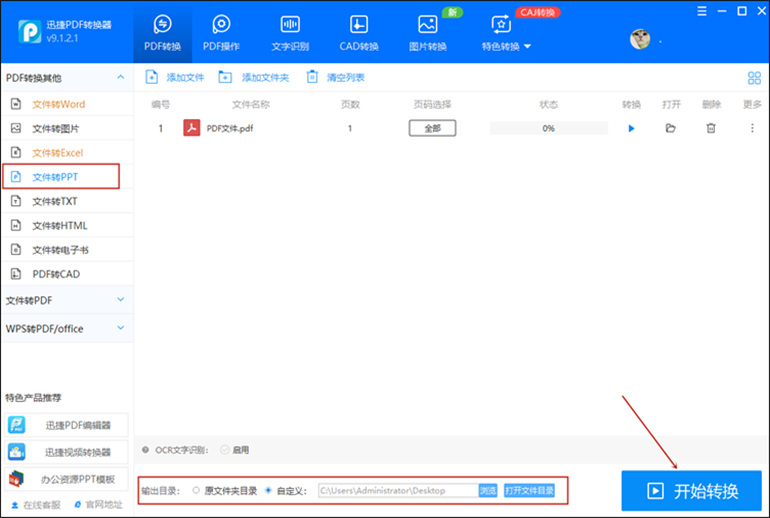Click the 0% progress bar
This screenshot has width=770, height=518.
pyautogui.click(x=549, y=128)
